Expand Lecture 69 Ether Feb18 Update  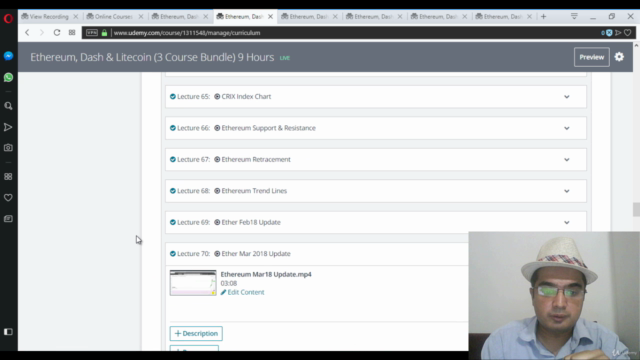pyautogui.click(x=567, y=222)
